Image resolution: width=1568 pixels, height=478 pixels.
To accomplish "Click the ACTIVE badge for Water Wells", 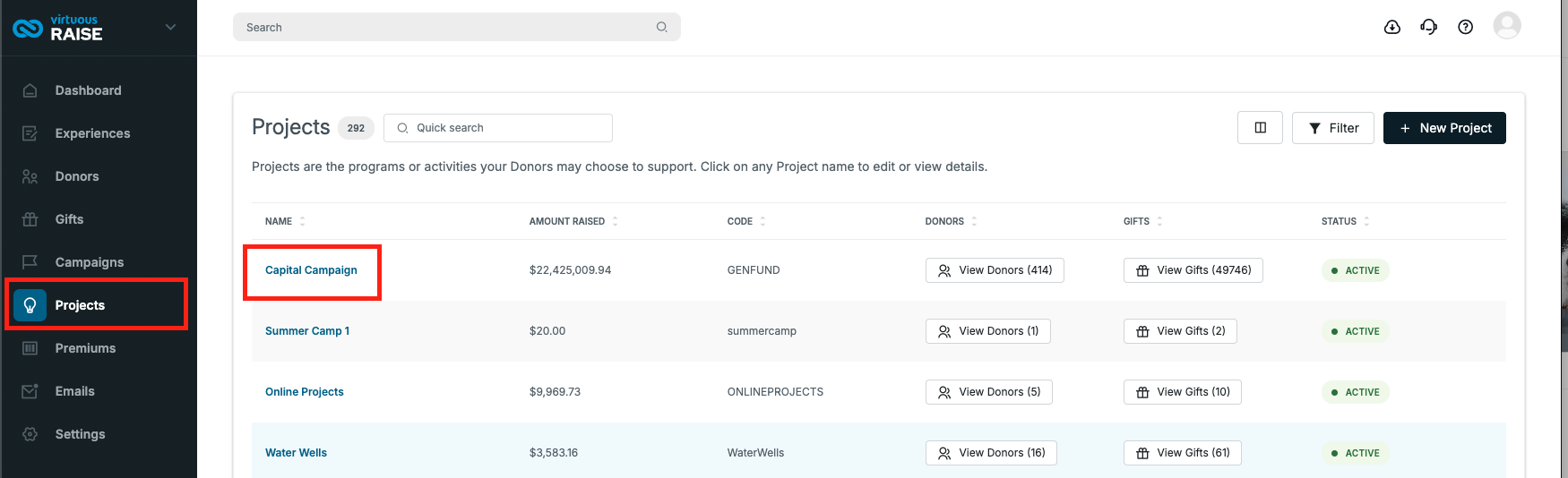I will (1355, 453).
